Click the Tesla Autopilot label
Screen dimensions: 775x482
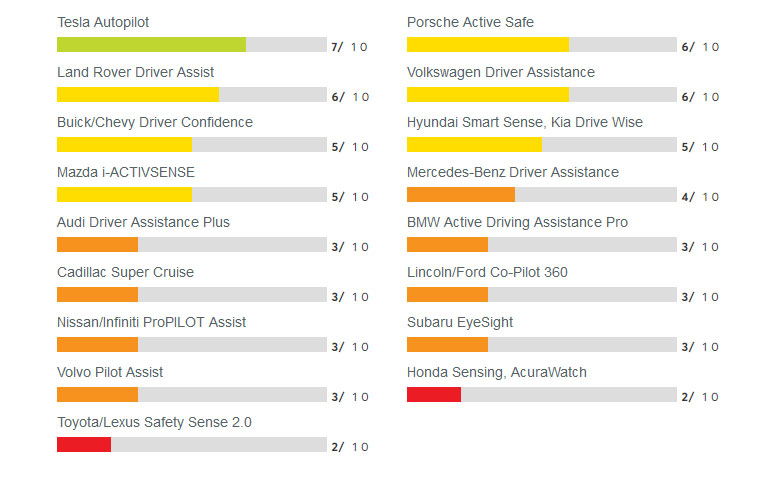103,22
